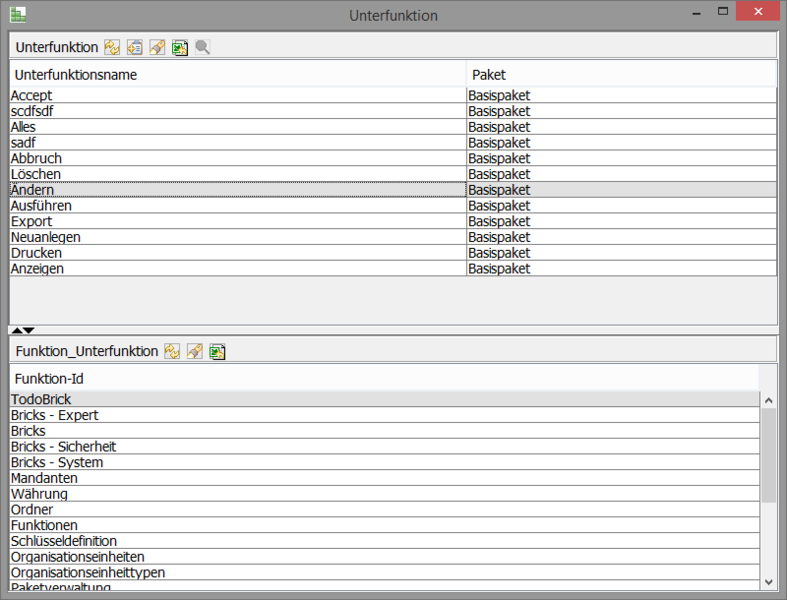Screen dimensions: 787x600
Task: Sort by the Unterfunktionsname column header
Action: tap(237, 75)
